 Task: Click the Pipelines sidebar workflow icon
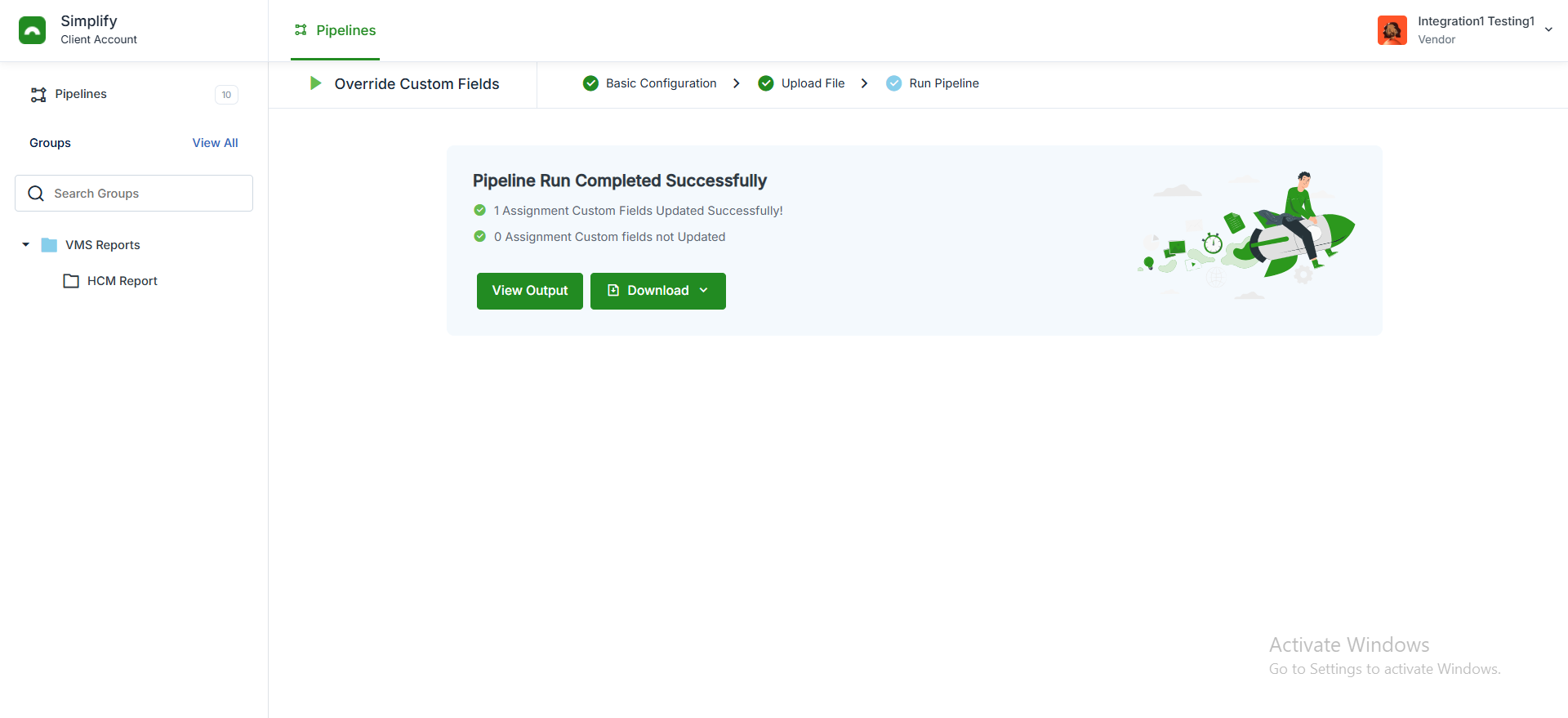[38, 95]
